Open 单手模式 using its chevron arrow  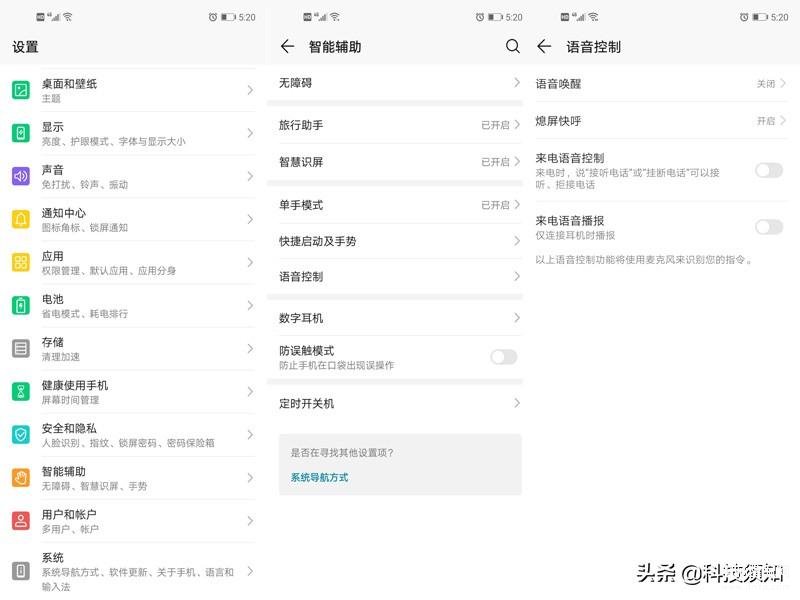pyautogui.click(x=517, y=205)
